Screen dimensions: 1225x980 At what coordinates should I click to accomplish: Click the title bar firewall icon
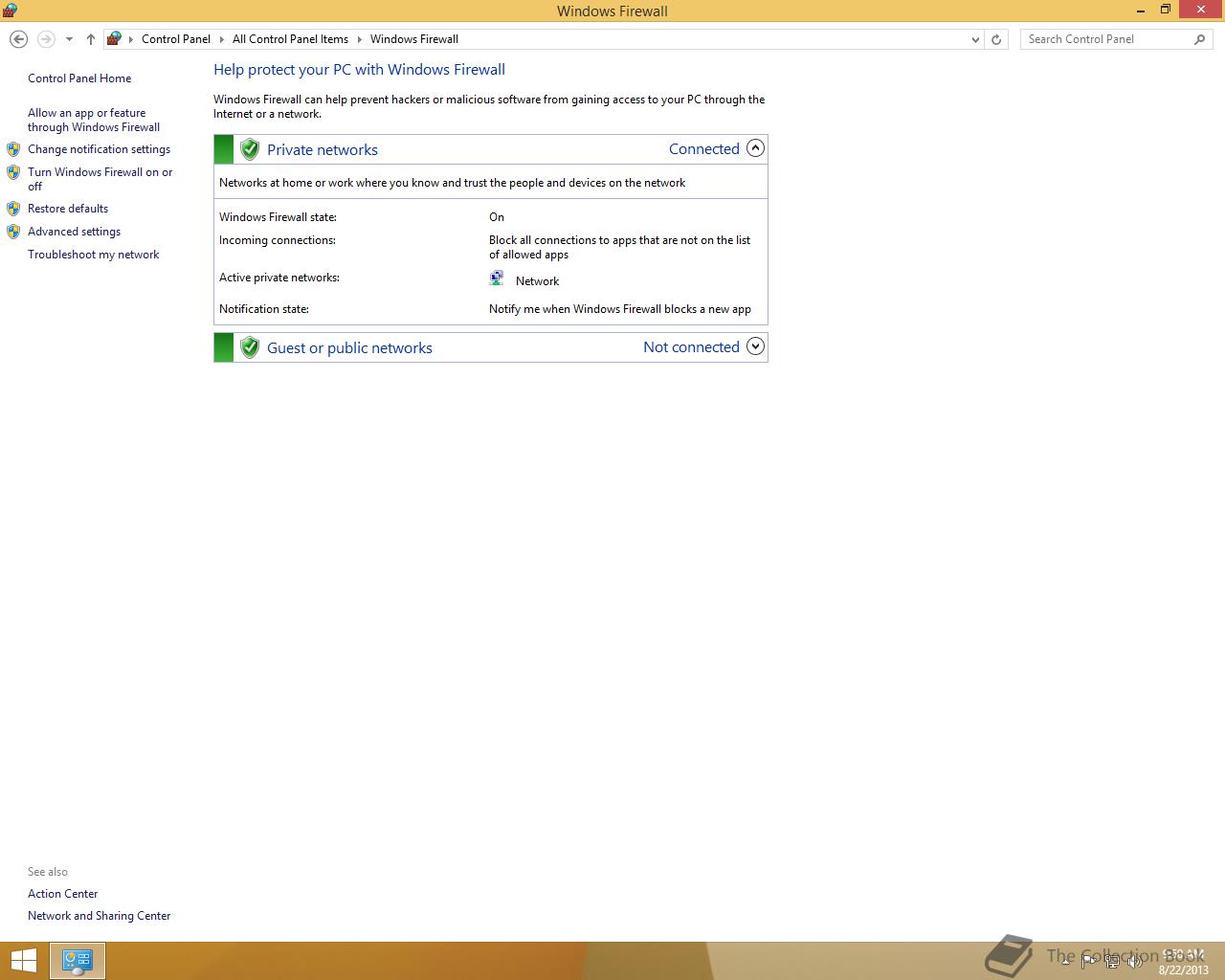[x=10, y=11]
